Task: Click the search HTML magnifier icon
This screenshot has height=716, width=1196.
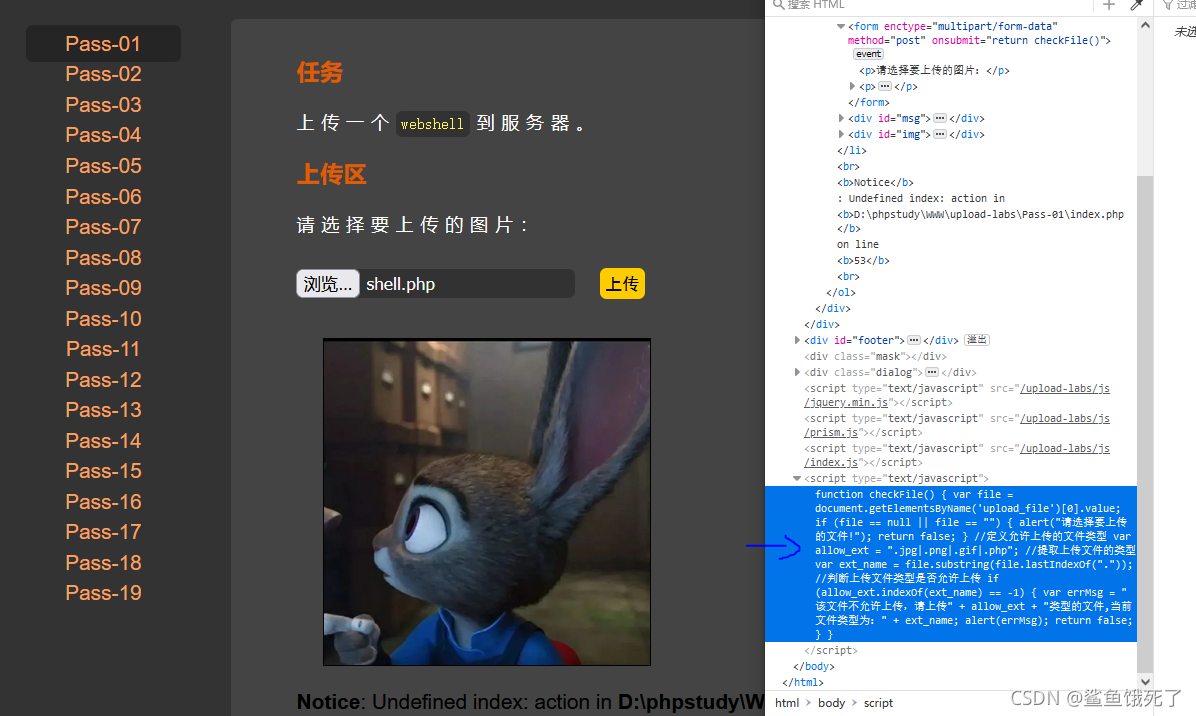Action: coord(778,5)
